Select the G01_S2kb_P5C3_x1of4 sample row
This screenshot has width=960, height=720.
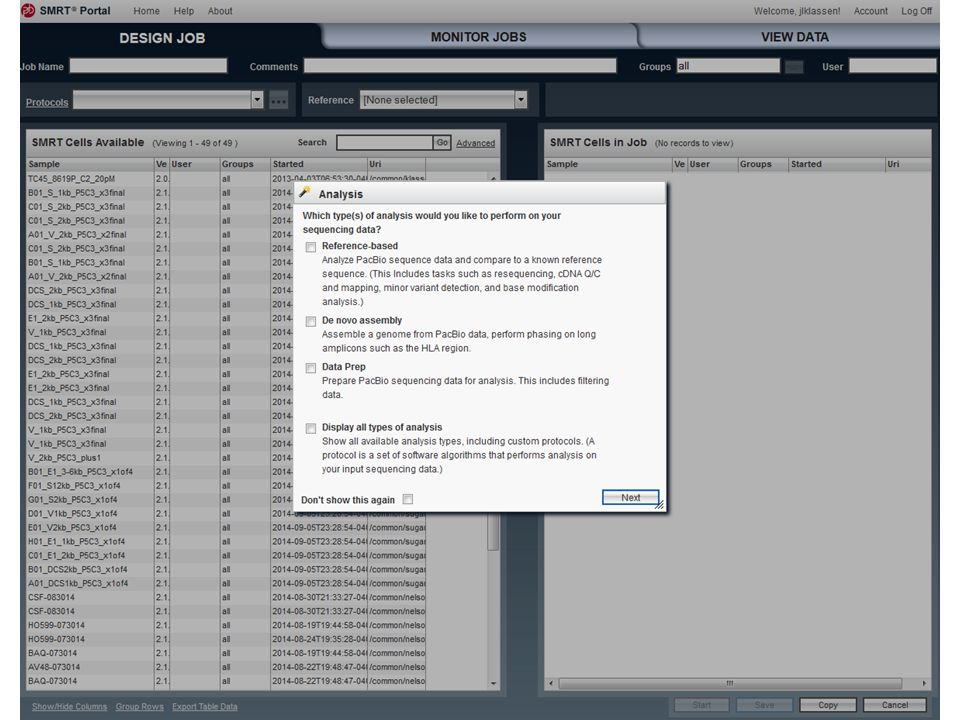(x=159, y=500)
